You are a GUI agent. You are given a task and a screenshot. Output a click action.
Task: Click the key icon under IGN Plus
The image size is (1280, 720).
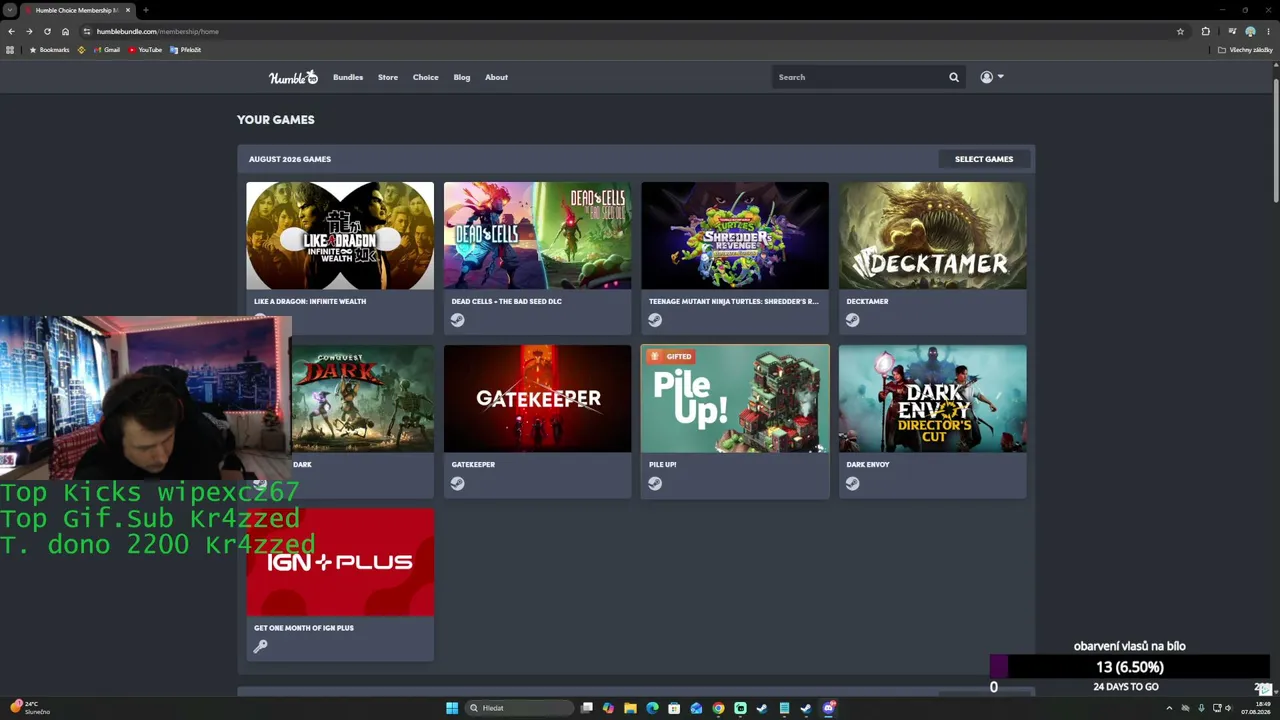260,646
